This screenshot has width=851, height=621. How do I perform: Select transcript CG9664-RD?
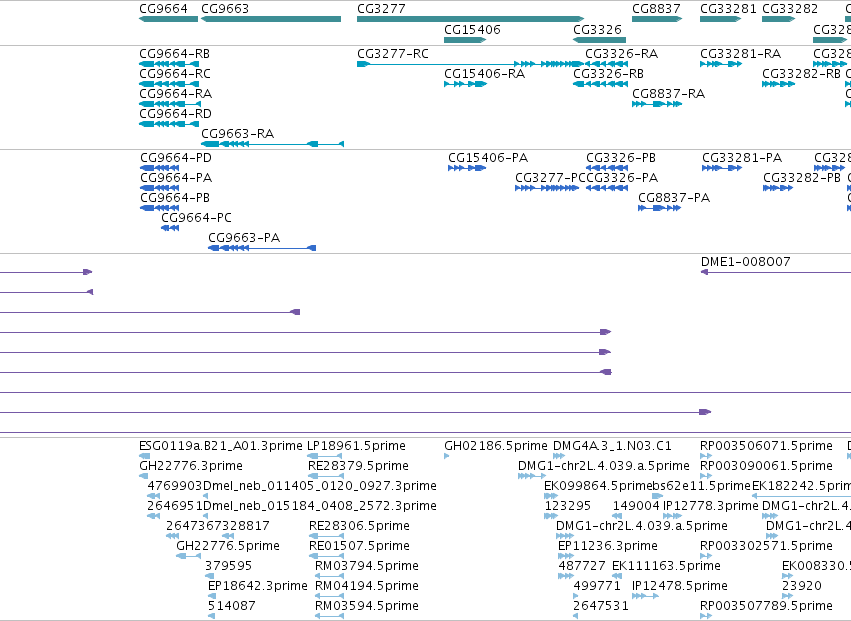pos(175,114)
